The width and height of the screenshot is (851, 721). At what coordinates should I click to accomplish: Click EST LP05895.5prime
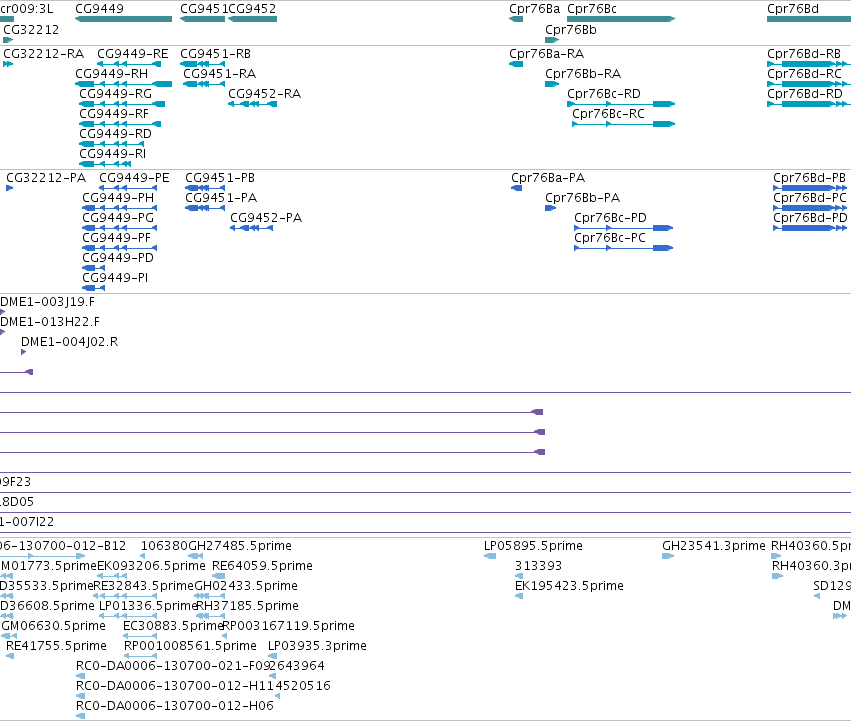click(x=534, y=546)
